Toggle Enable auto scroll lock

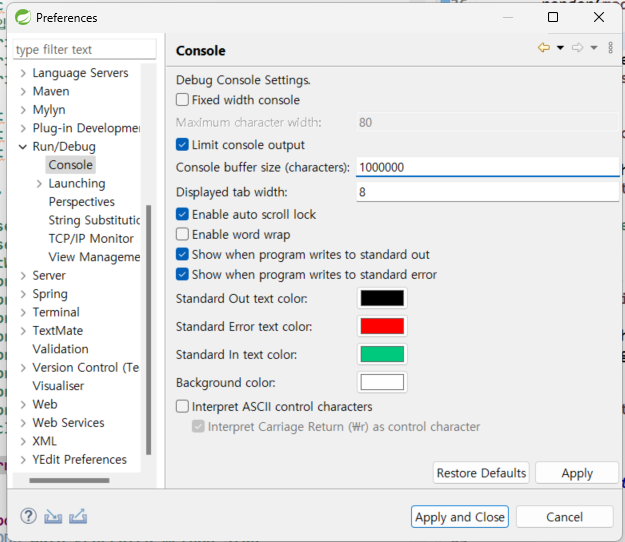182,214
